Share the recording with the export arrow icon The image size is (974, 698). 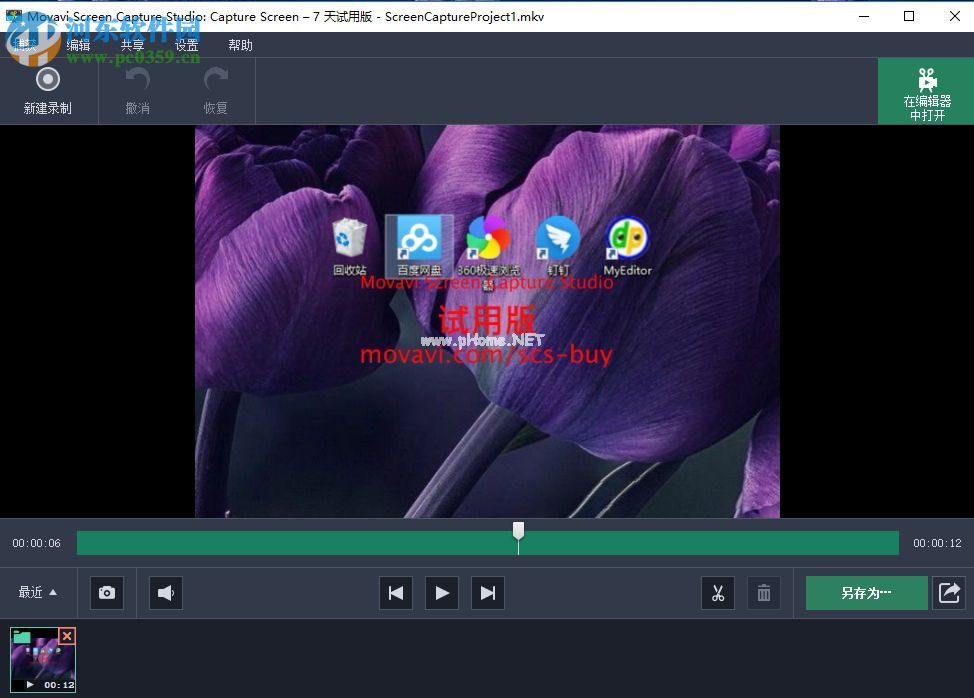(949, 593)
